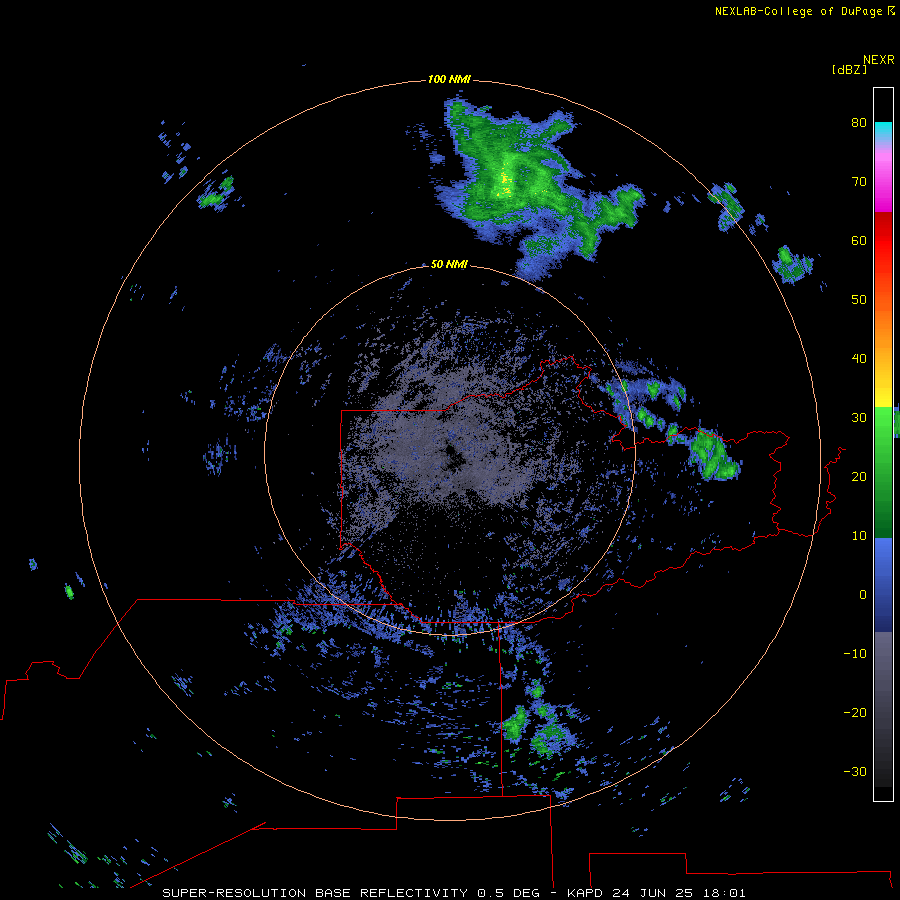The width and height of the screenshot is (900, 900).
Task: Click the green segment of the color bar
Action: click(883, 471)
